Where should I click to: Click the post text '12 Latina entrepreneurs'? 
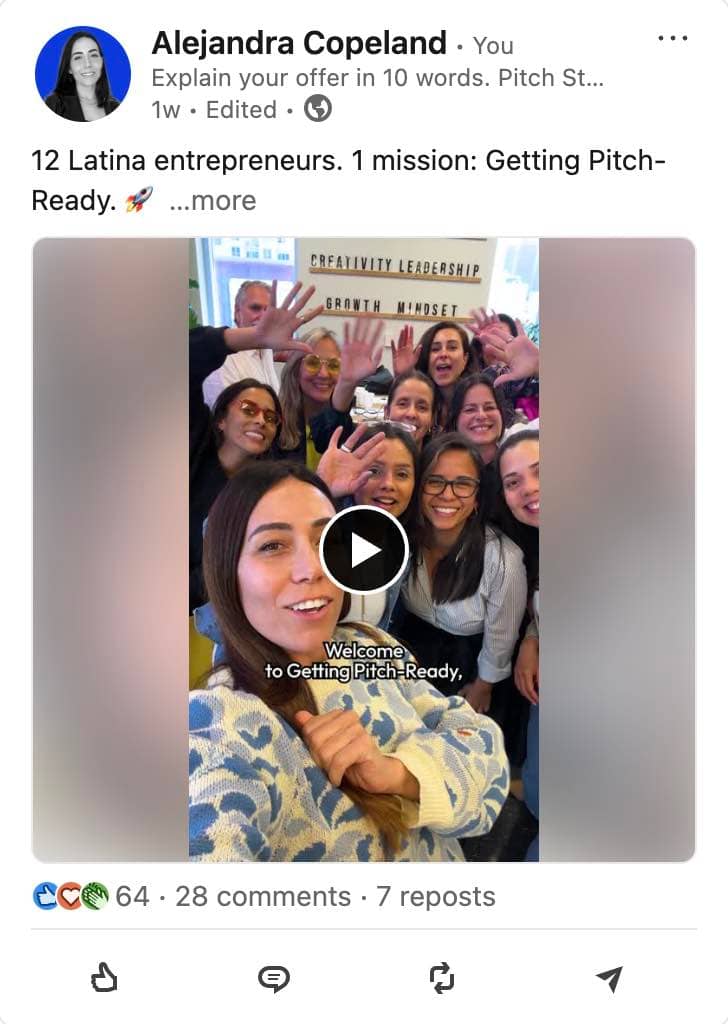coord(187,161)
